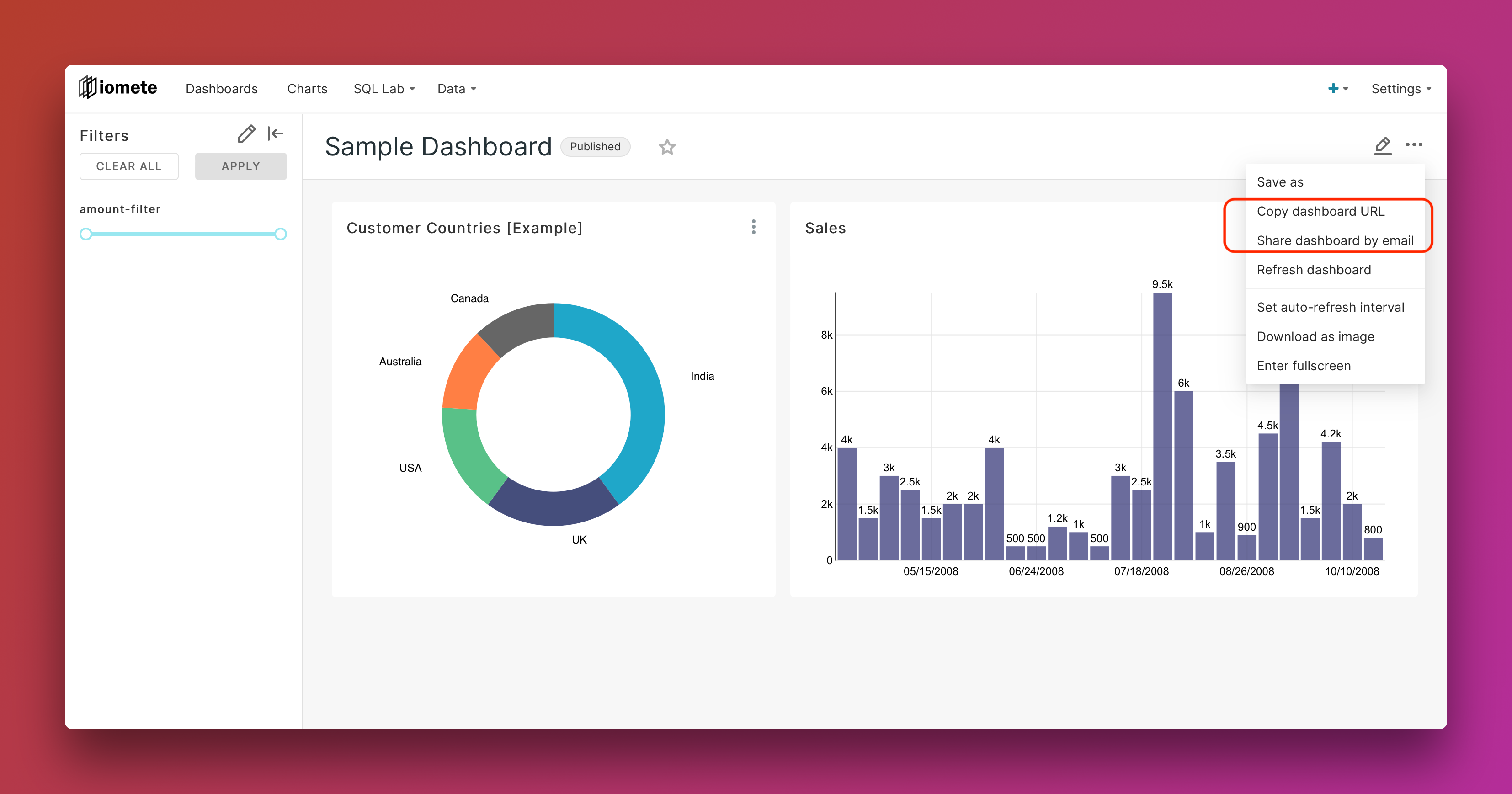Viewport: 1512px width, 794px height.
Task: Open Customer Countries chart options menu
Action: (x=754, y=227)
